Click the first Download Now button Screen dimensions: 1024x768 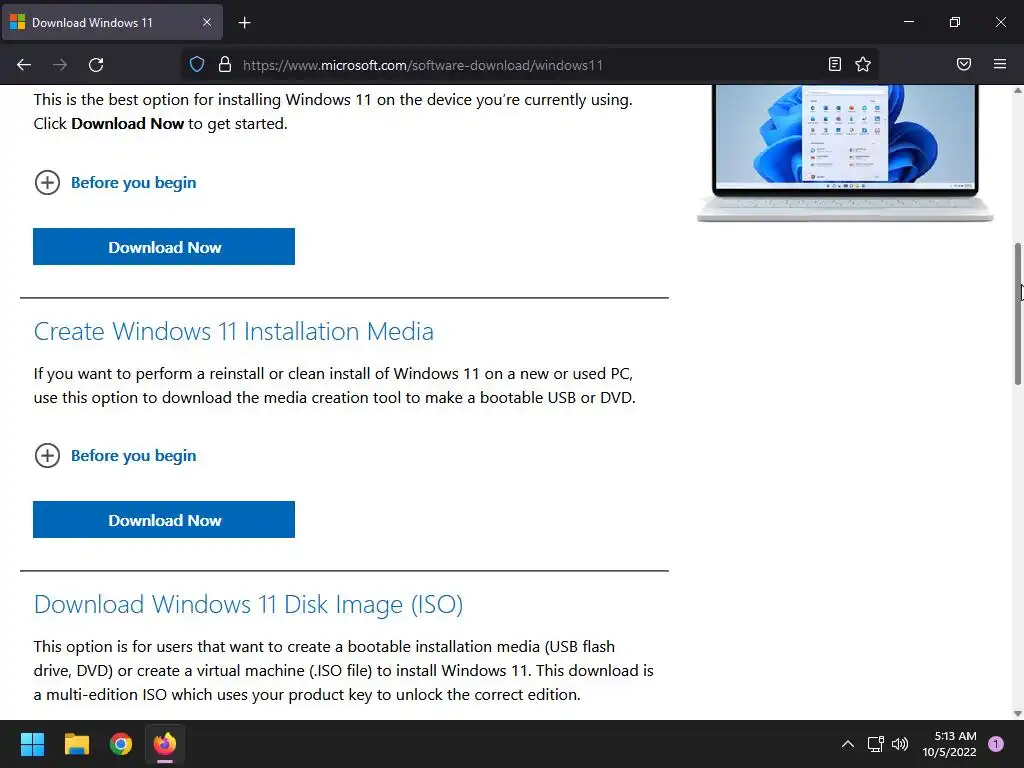(164, 247)
